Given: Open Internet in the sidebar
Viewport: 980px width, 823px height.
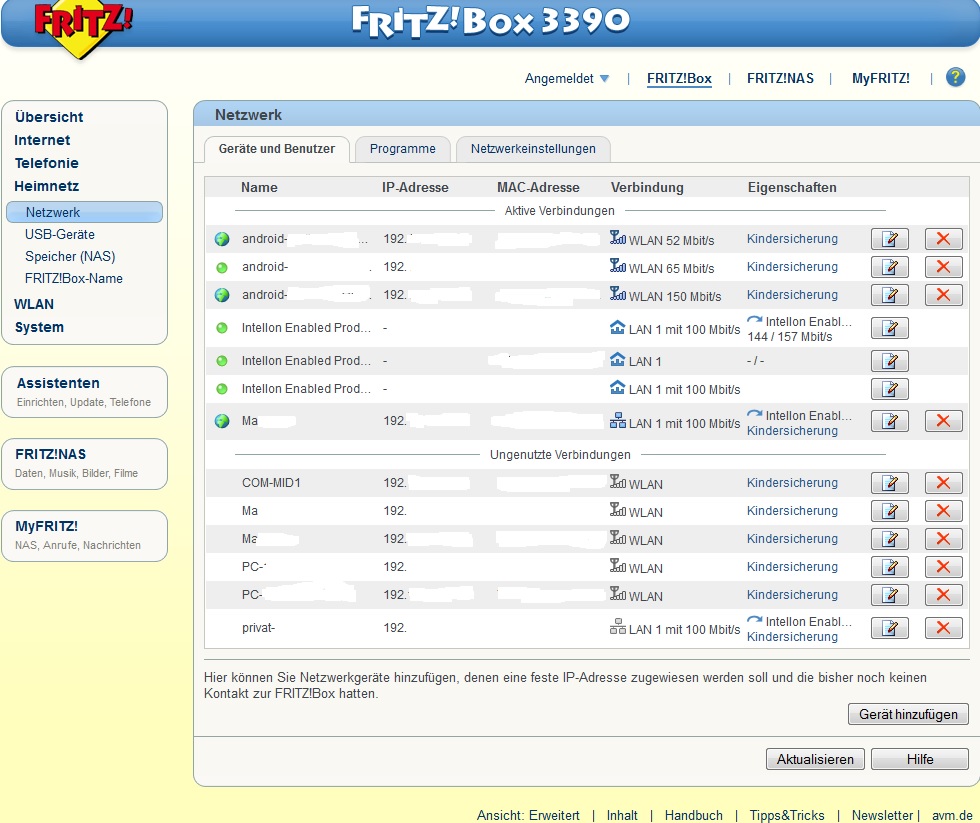Looking at the screenshot, I should [42, 140].
